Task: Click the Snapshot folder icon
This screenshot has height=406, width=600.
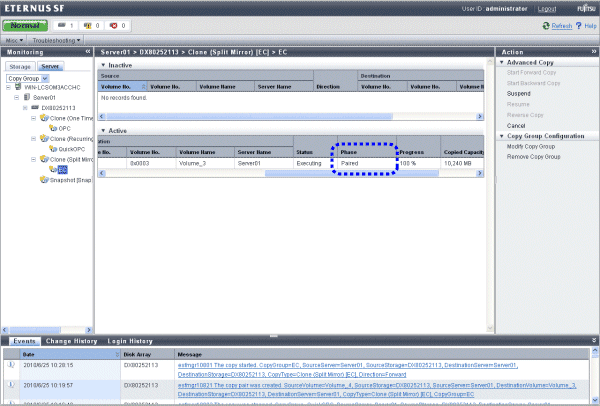Action: pos(44,179)
